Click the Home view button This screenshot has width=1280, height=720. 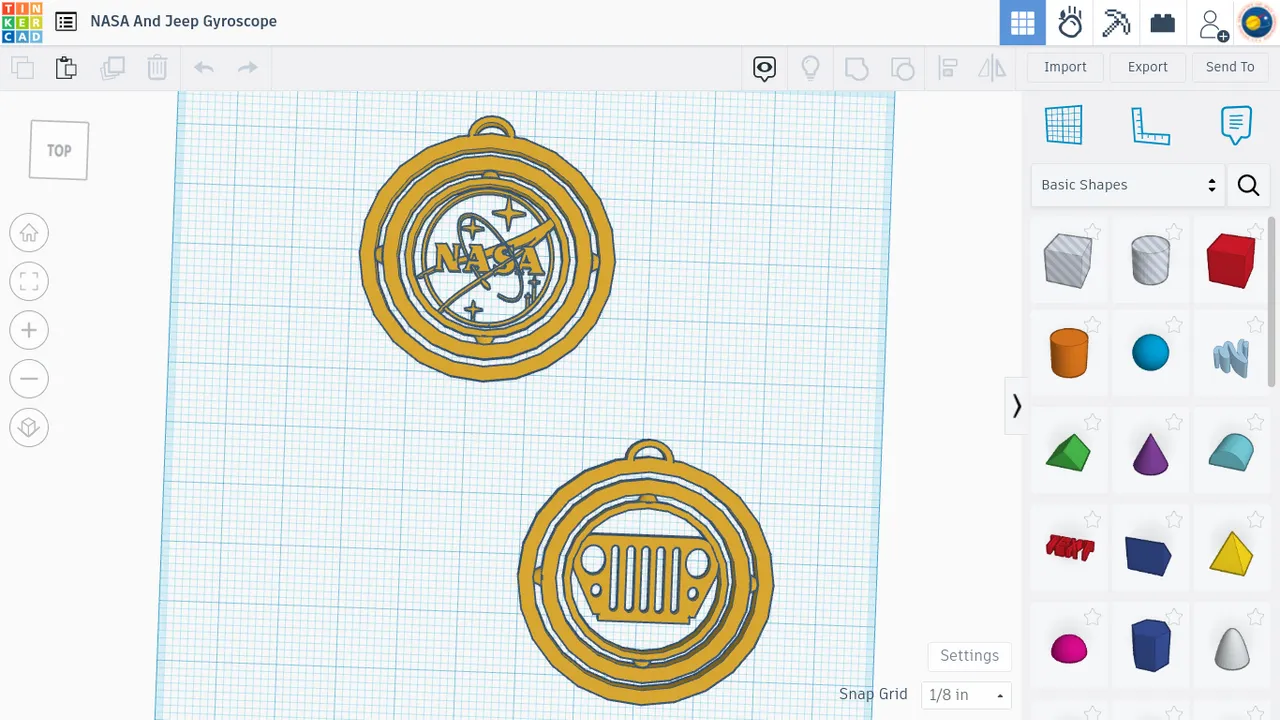click(29, 234)
